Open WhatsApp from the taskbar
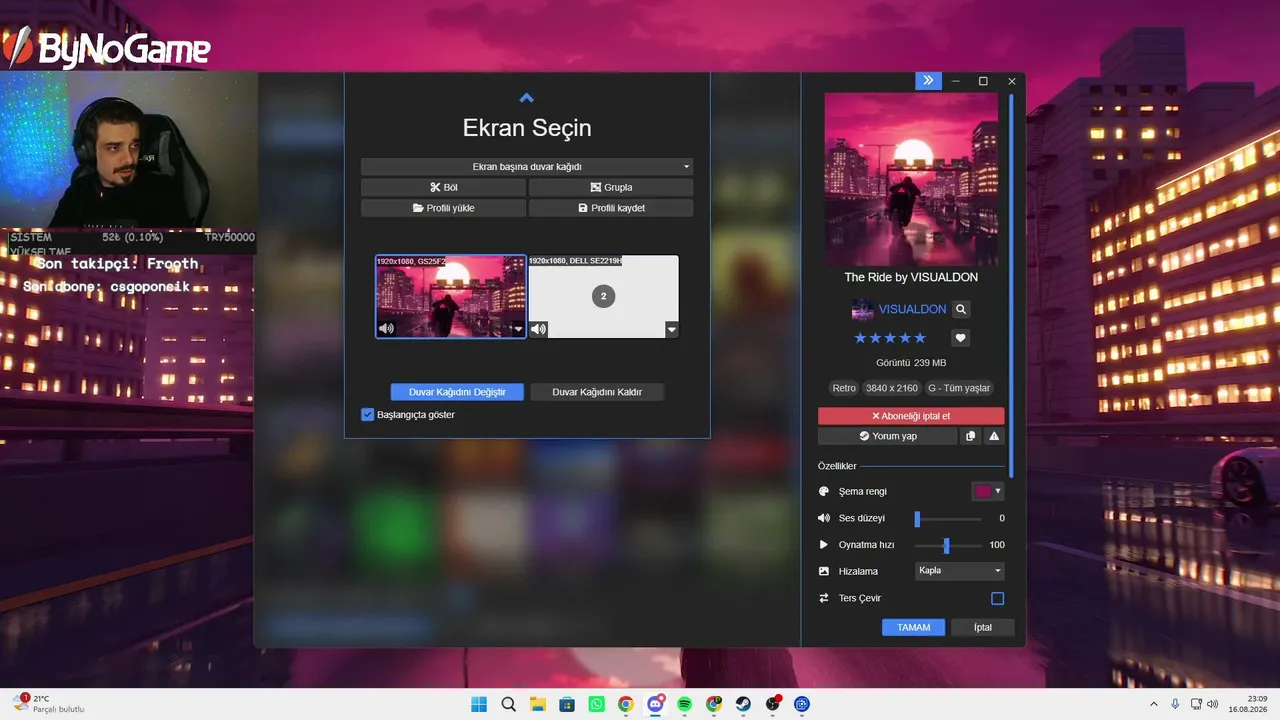Viewport: 1280px width, 720px height. pyautogui.click(x=596, y=704)
